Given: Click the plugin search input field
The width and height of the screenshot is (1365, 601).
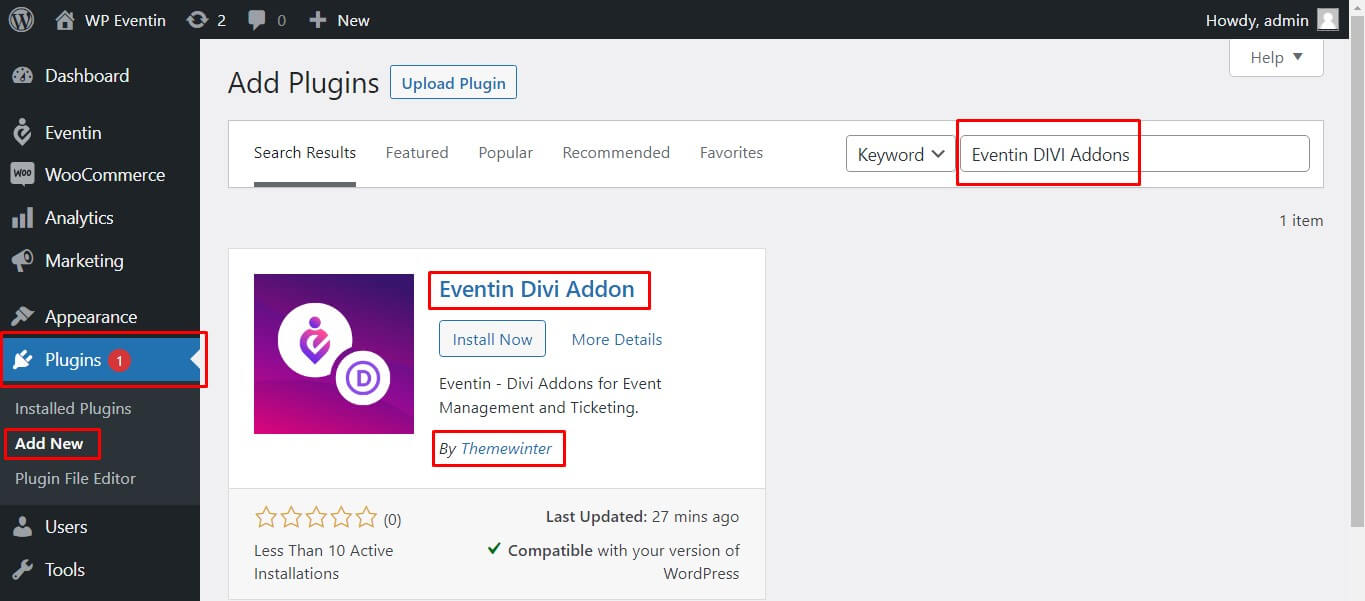Looking at the screenshot, I should coord(1130,153).
